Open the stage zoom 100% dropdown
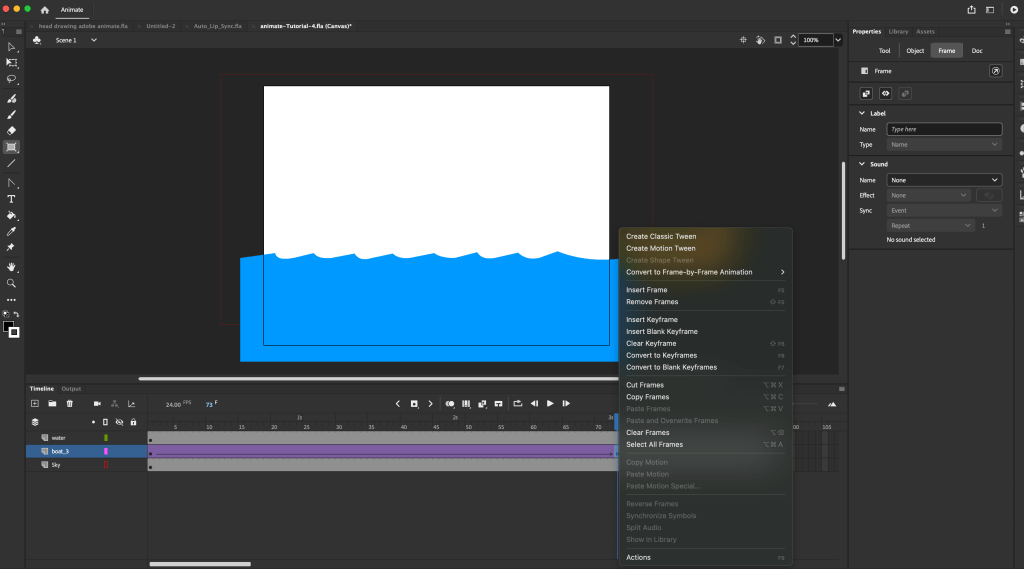The image size is (1024, 569). (838, 40)
